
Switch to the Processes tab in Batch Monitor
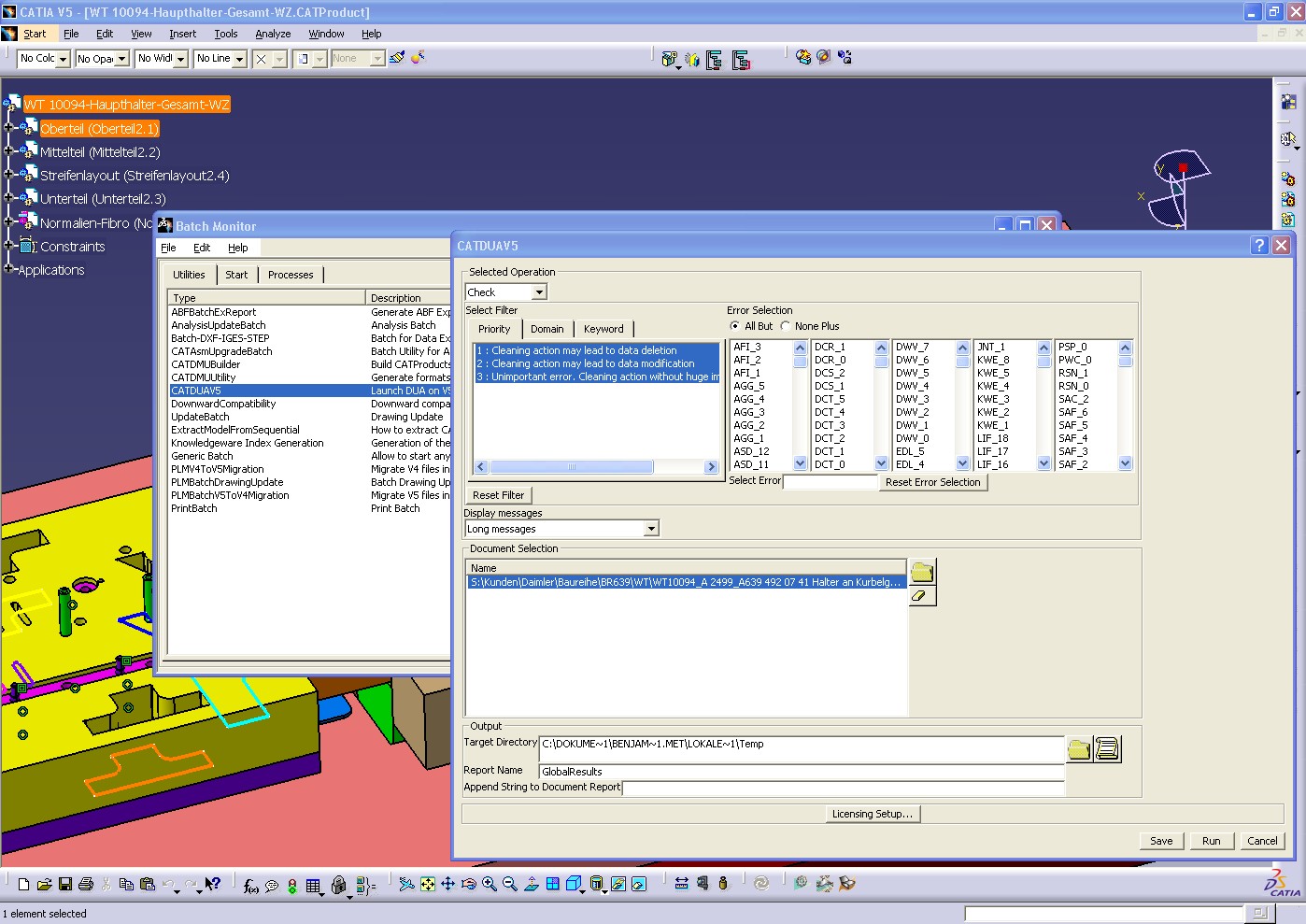coord(291,275)
